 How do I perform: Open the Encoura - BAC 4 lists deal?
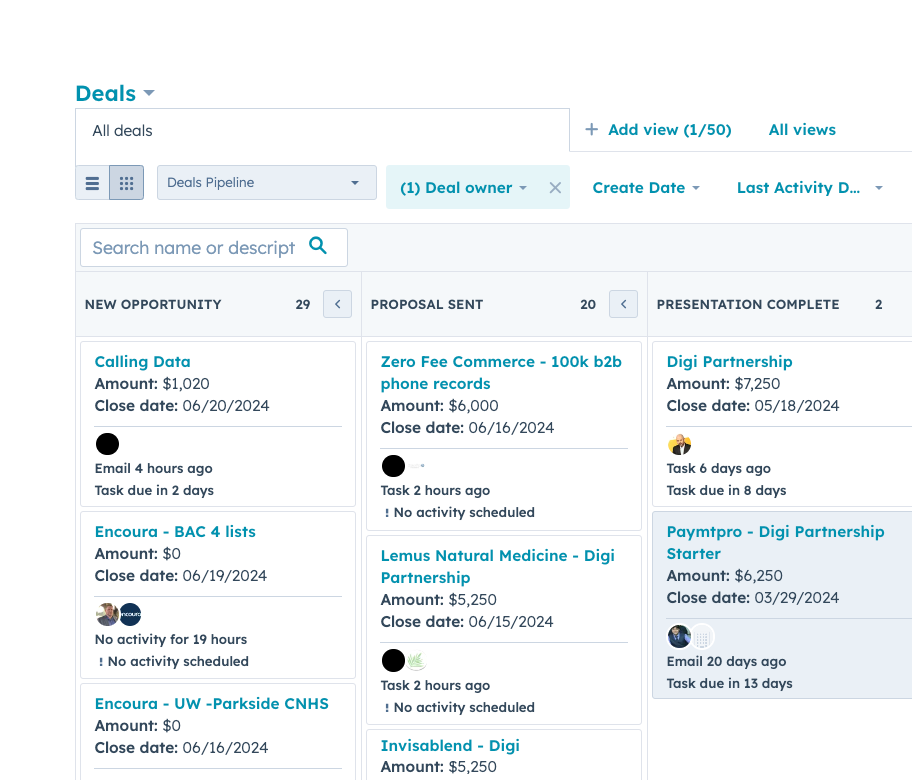tap(175, 532)
